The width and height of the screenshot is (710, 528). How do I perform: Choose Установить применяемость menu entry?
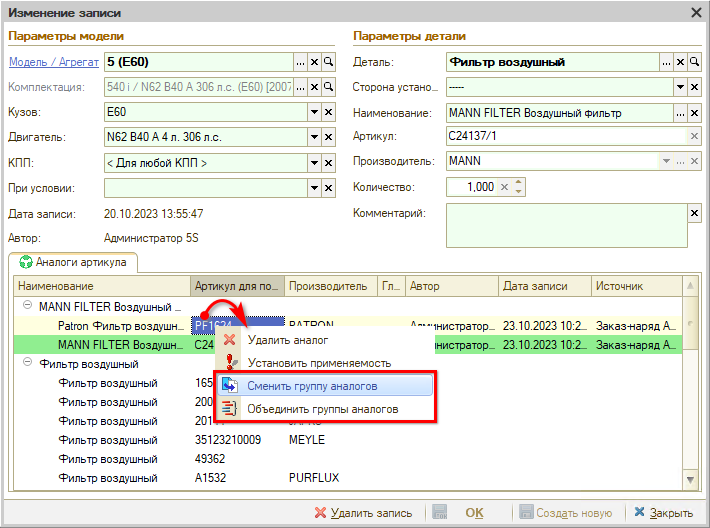point(324,363)
